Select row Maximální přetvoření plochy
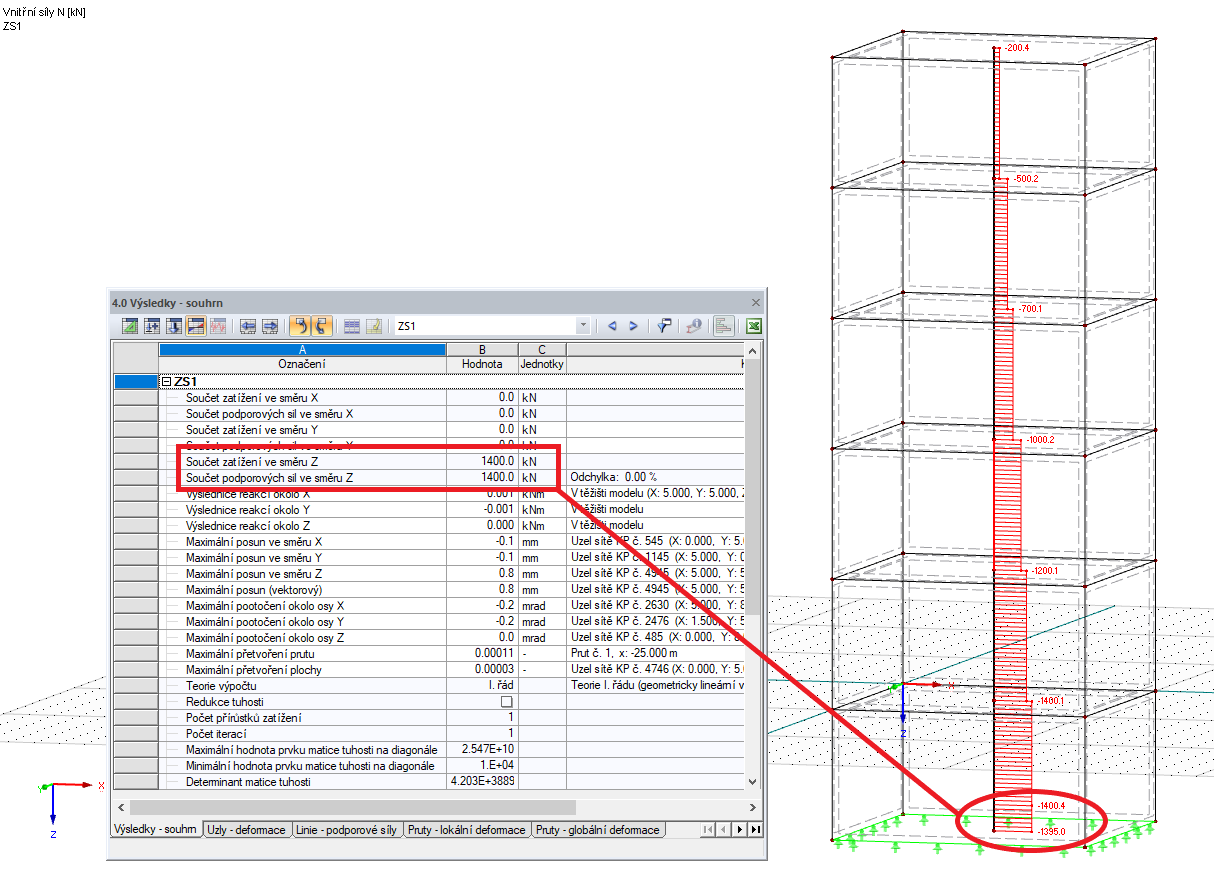The image size is (1214, 881). click(430, 669)
